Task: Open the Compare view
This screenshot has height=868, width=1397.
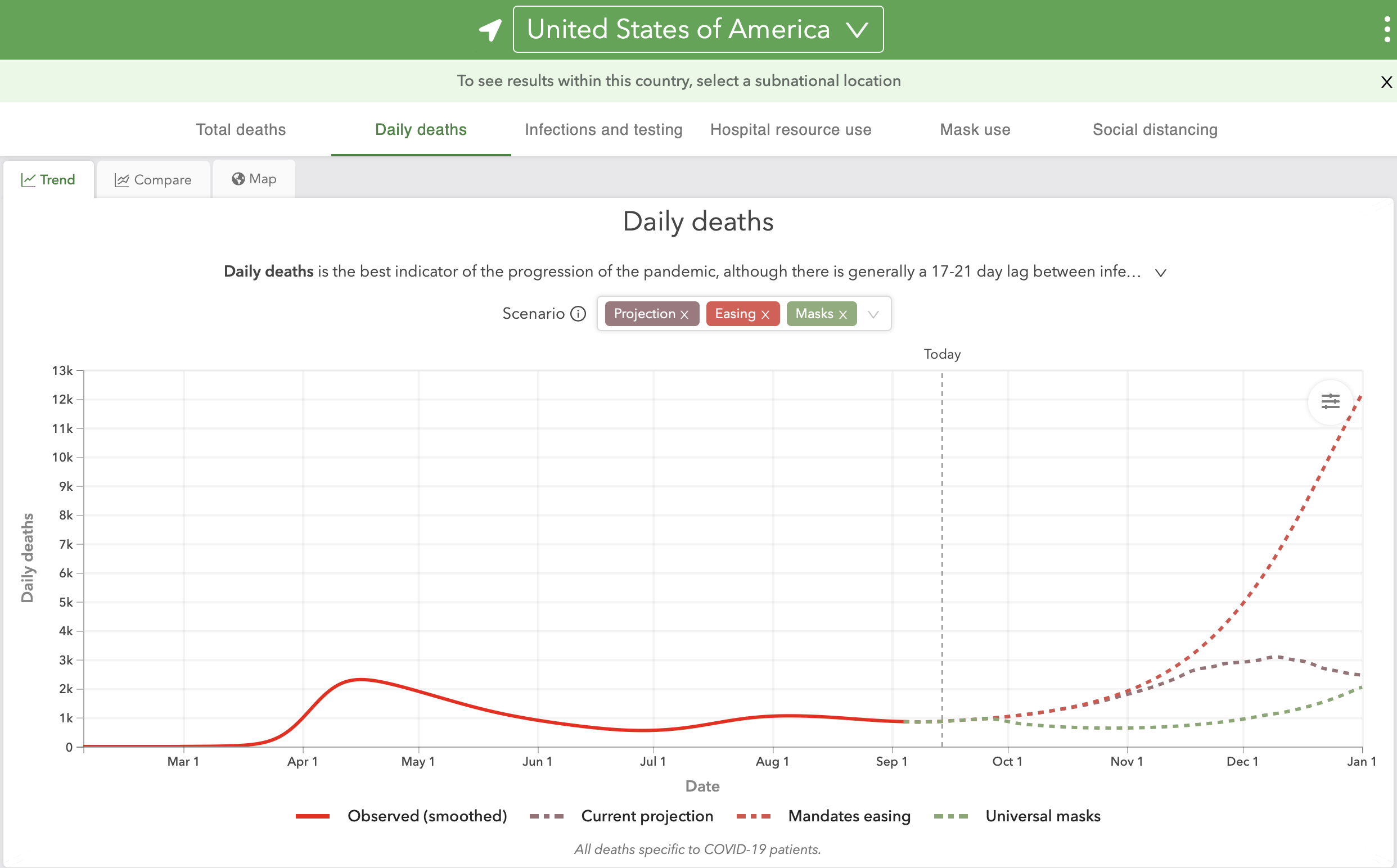Action: 153,180
